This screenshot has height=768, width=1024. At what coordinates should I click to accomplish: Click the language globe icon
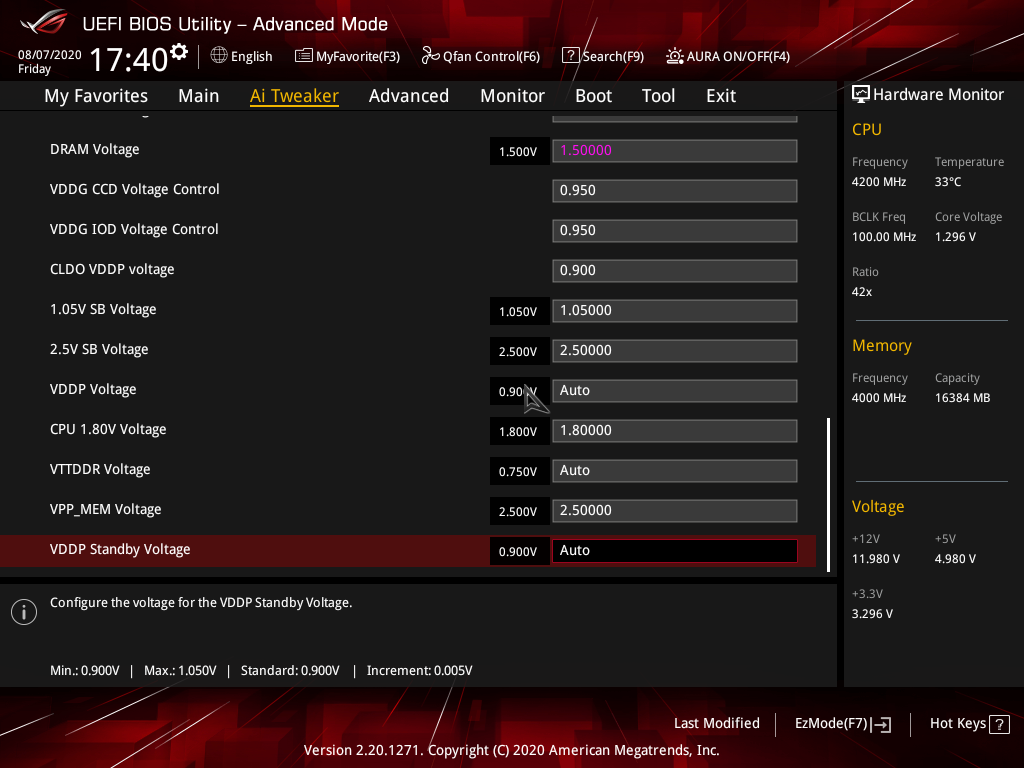tap(219, 56)
